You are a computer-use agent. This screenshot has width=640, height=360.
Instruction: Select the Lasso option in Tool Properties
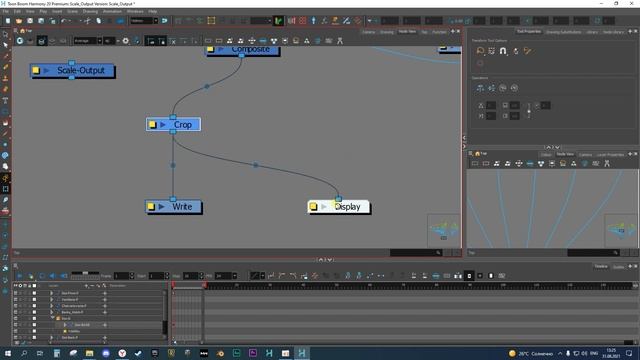click(x=480, y=51)
